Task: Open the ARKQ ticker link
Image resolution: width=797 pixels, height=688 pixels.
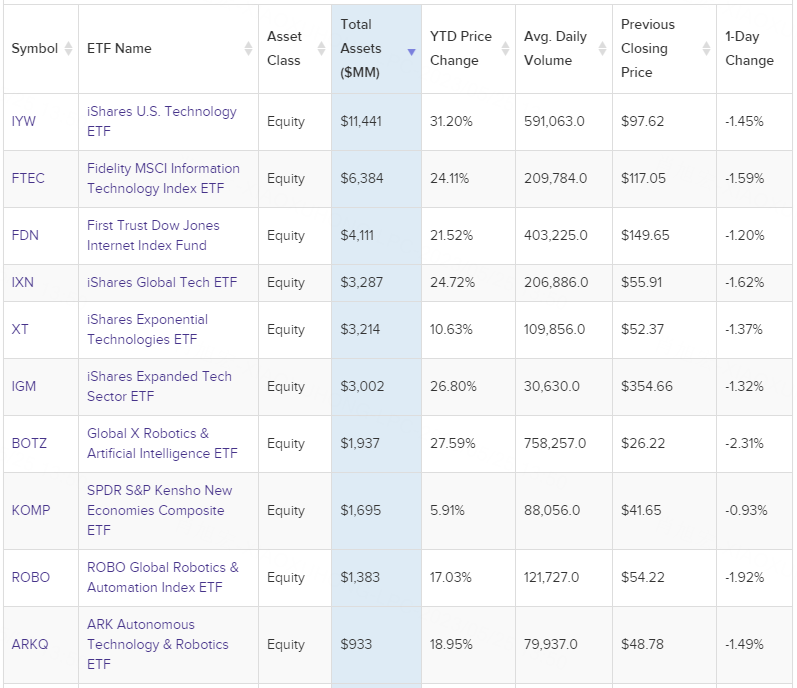Action: (x=31, y=644)
